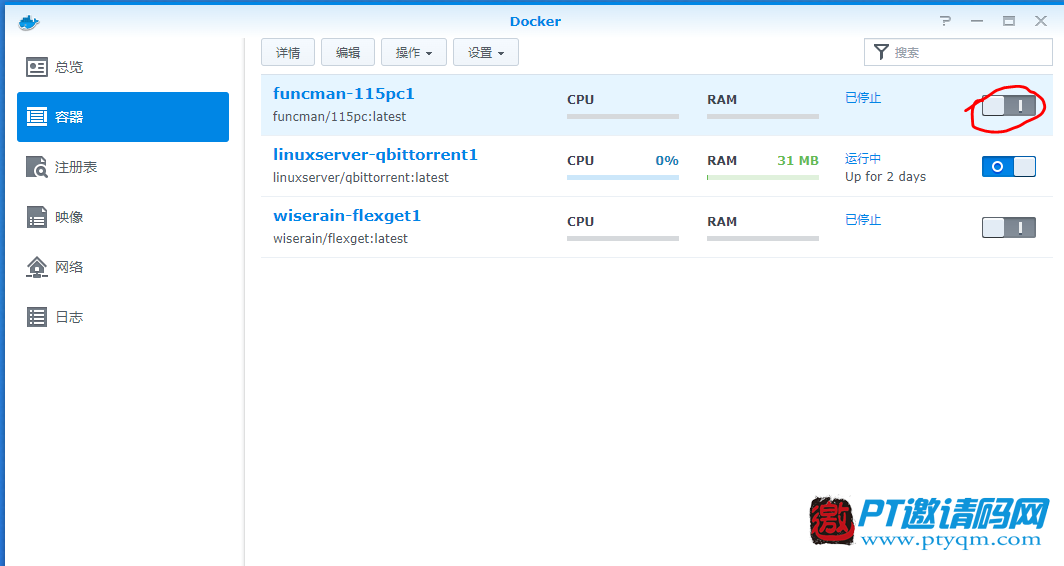Click the RAM usage bar of linuxserver-qbittorrent1
The image size is (1064, 566).
click(763, 178)
